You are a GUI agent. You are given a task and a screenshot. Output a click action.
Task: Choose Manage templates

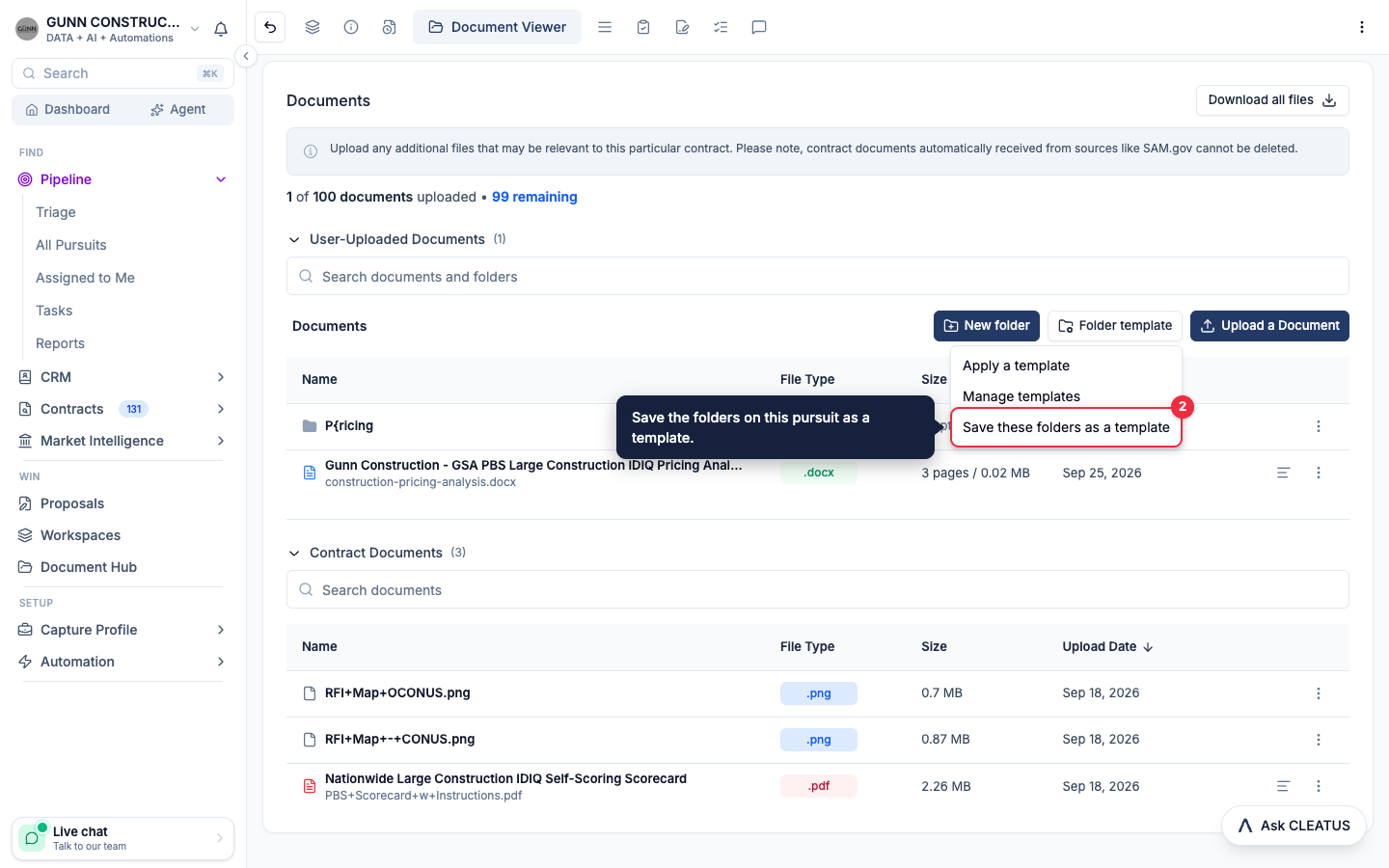click(x=1066, y=396)
